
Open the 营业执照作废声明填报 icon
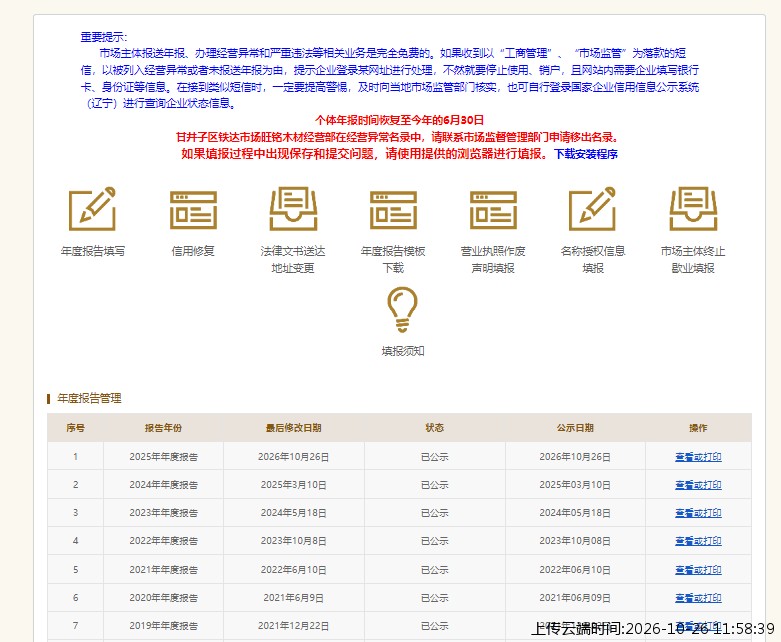pos(493,210)
